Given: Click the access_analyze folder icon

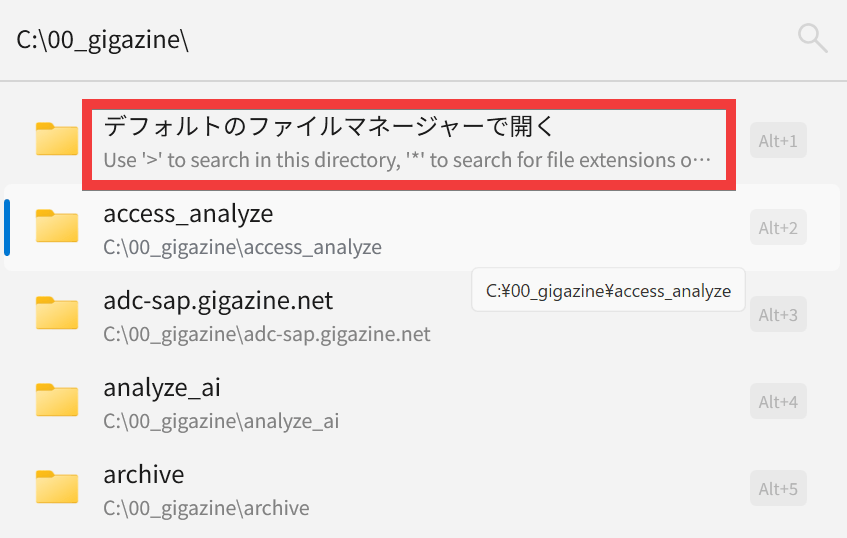Looking at the screenshot, I should [57, 226].
